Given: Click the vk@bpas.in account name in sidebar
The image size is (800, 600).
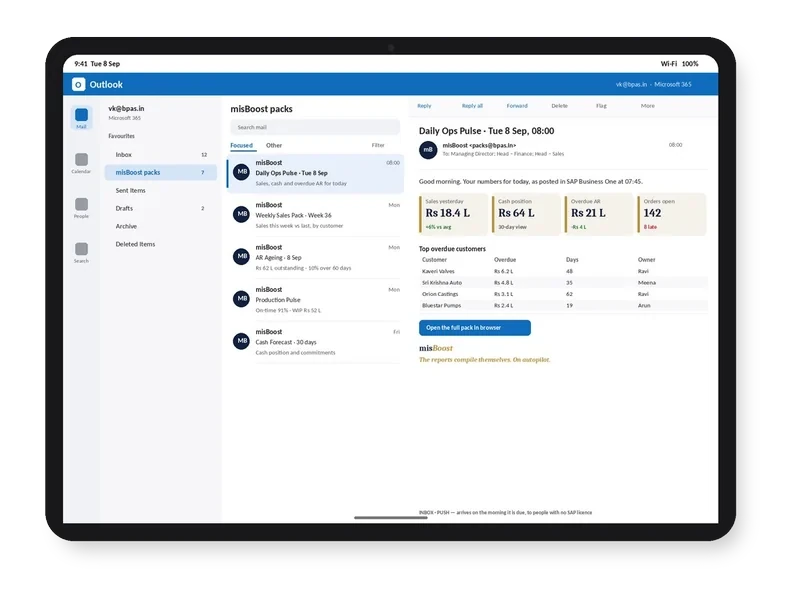Looking at the screenshot, I should 126,109.
